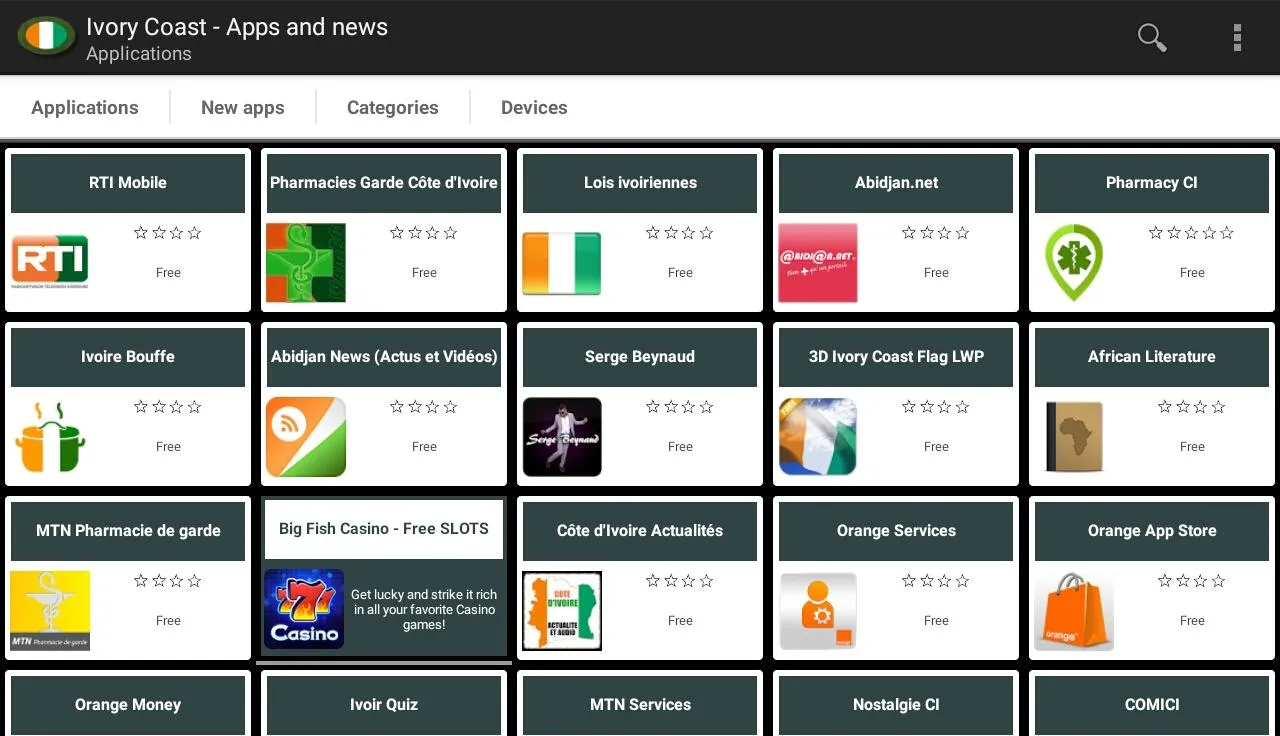Open the search magnifier icon

[1152, 37]
